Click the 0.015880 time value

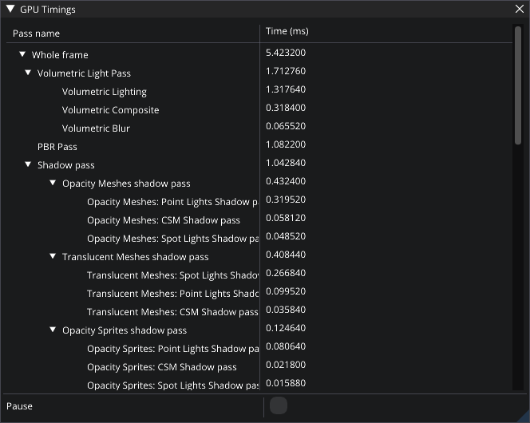pos(286,383)
